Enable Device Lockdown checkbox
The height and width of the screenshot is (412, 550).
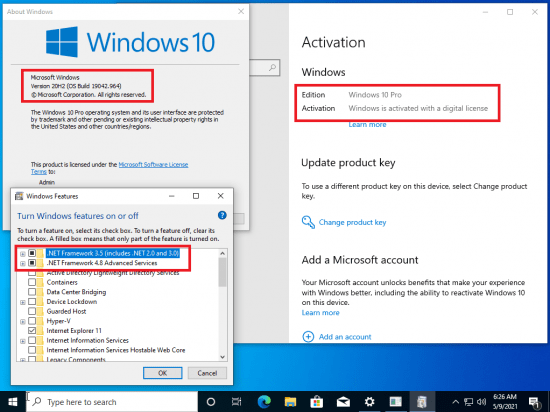coord(32,302)
